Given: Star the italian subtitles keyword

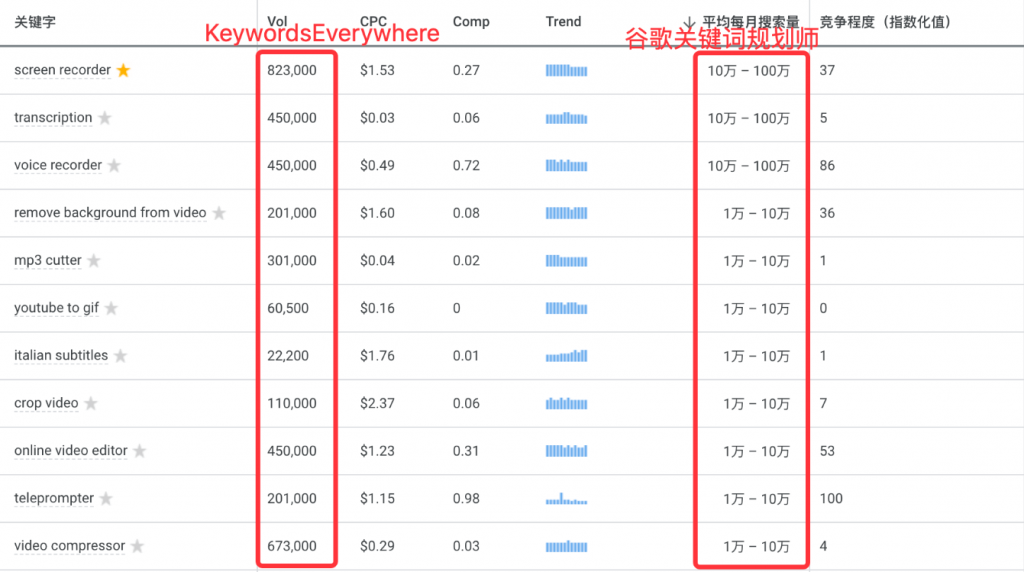Looking at the screenshot, I should (120, 355).
